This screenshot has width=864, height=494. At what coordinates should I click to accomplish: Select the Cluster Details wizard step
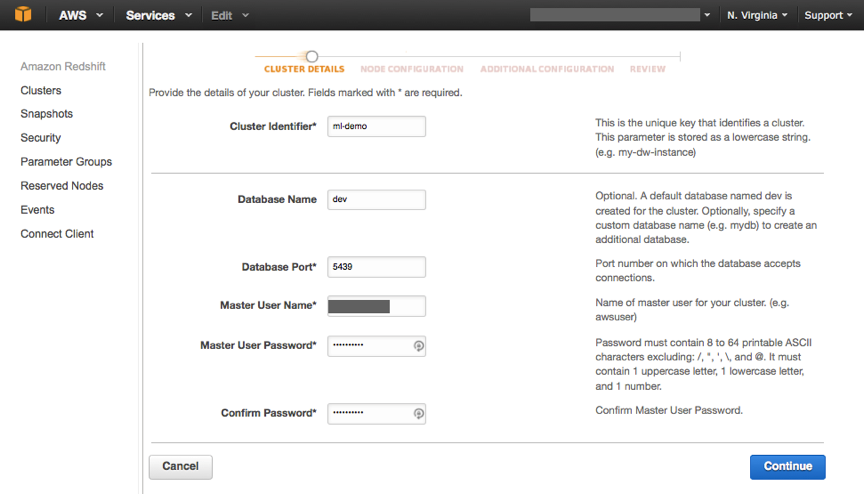(x=304, y=69)
